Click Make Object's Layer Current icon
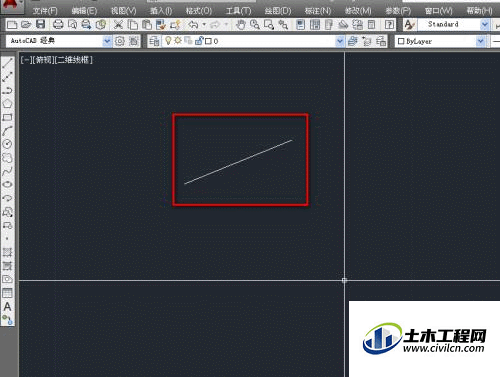Image resolution: width=500 pixels, height=377 pixels. (352, 41)
